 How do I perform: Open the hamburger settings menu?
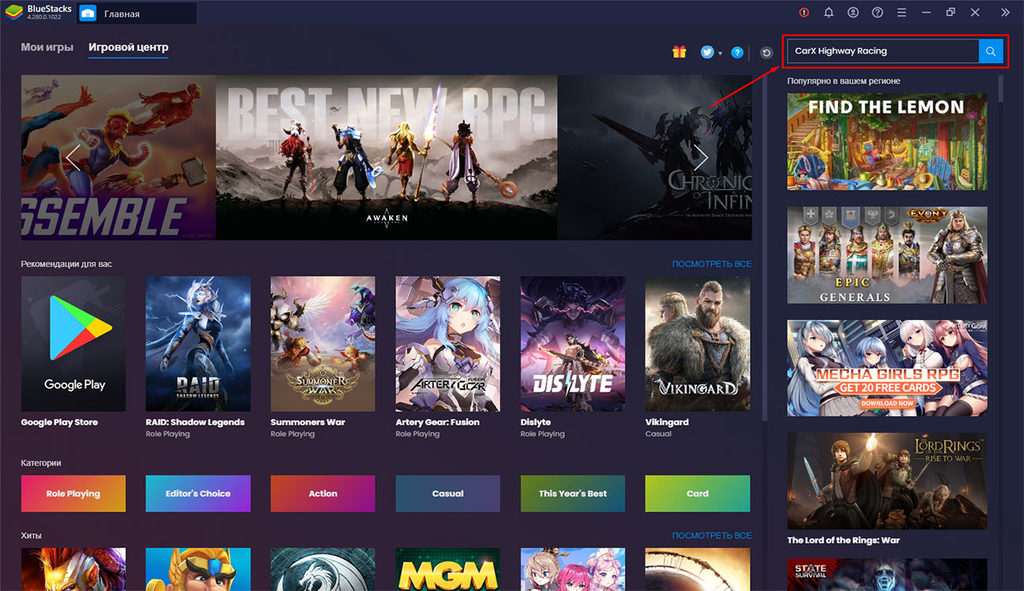pos(901,12)
